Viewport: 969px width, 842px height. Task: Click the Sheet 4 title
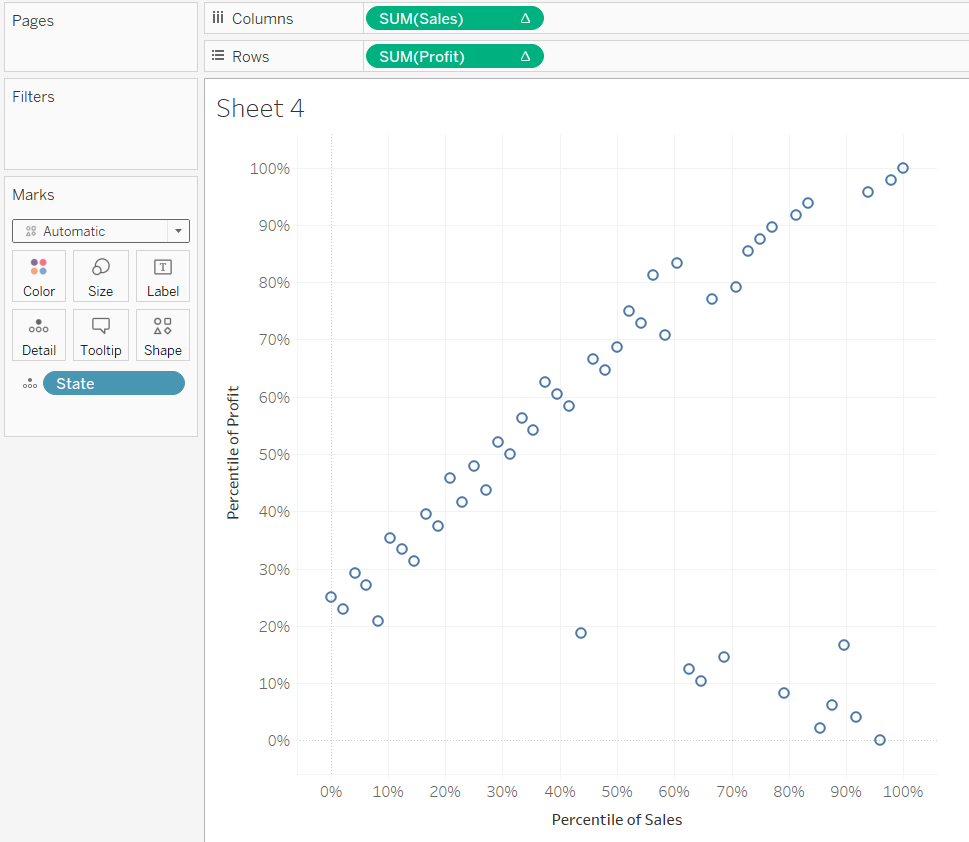point(260,109)
